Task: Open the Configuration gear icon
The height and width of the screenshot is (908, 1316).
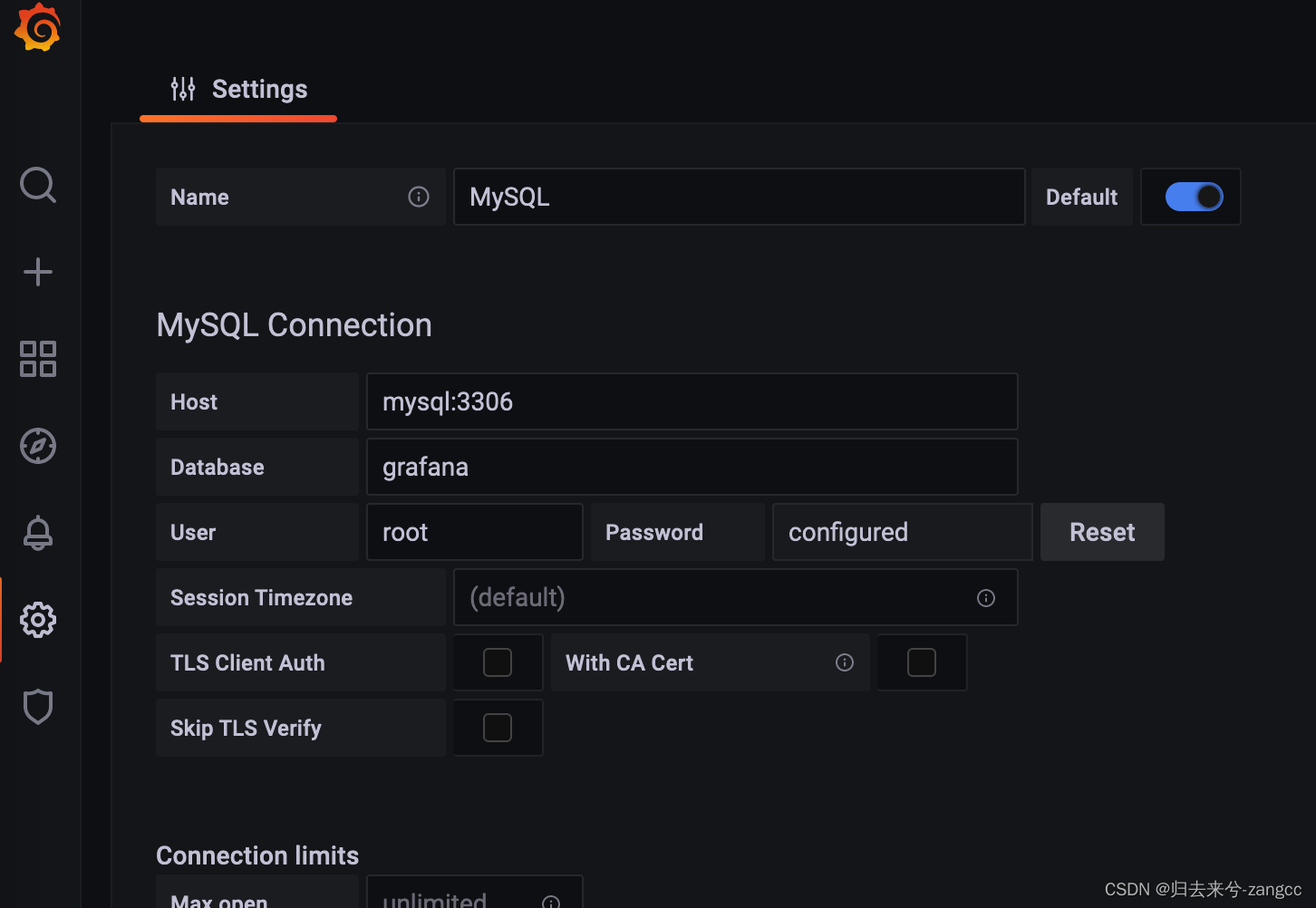Action: 38,620
